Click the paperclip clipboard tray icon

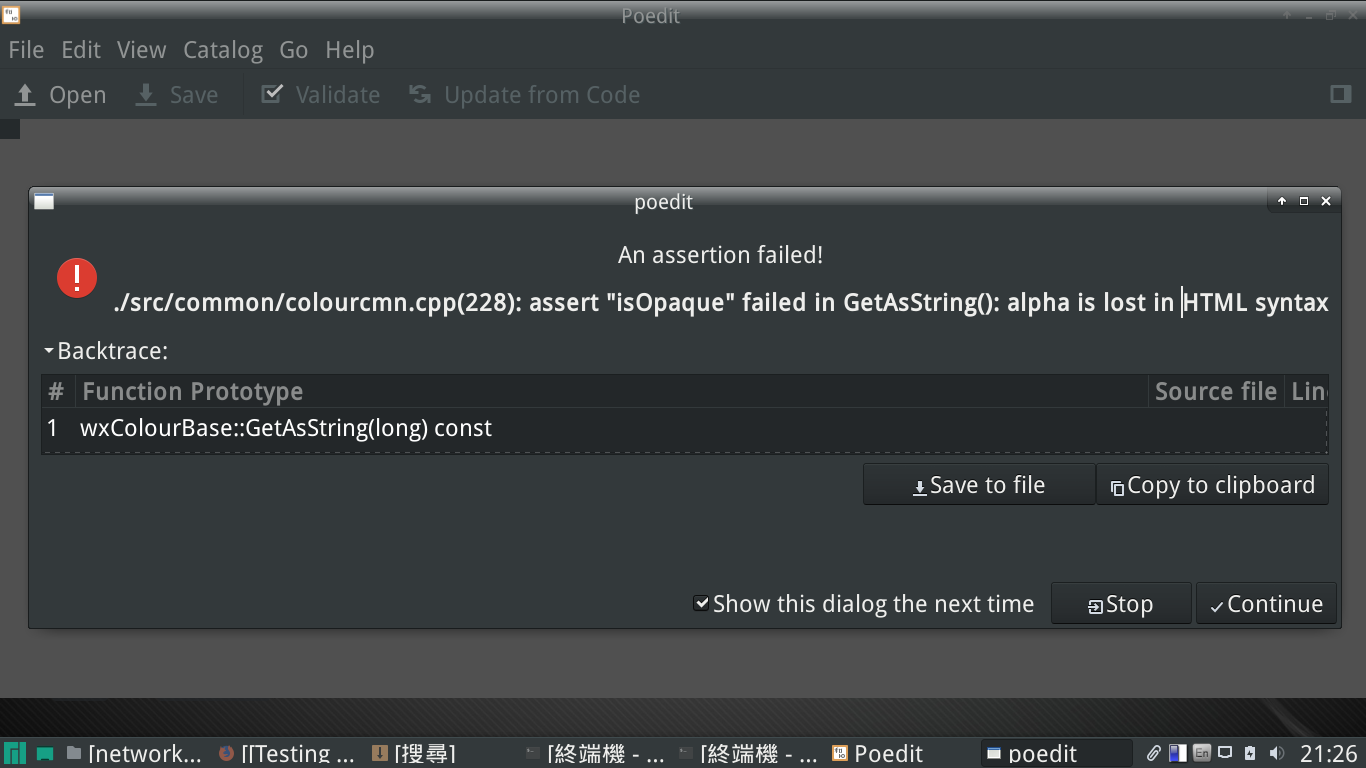[x=1153, y=753]
